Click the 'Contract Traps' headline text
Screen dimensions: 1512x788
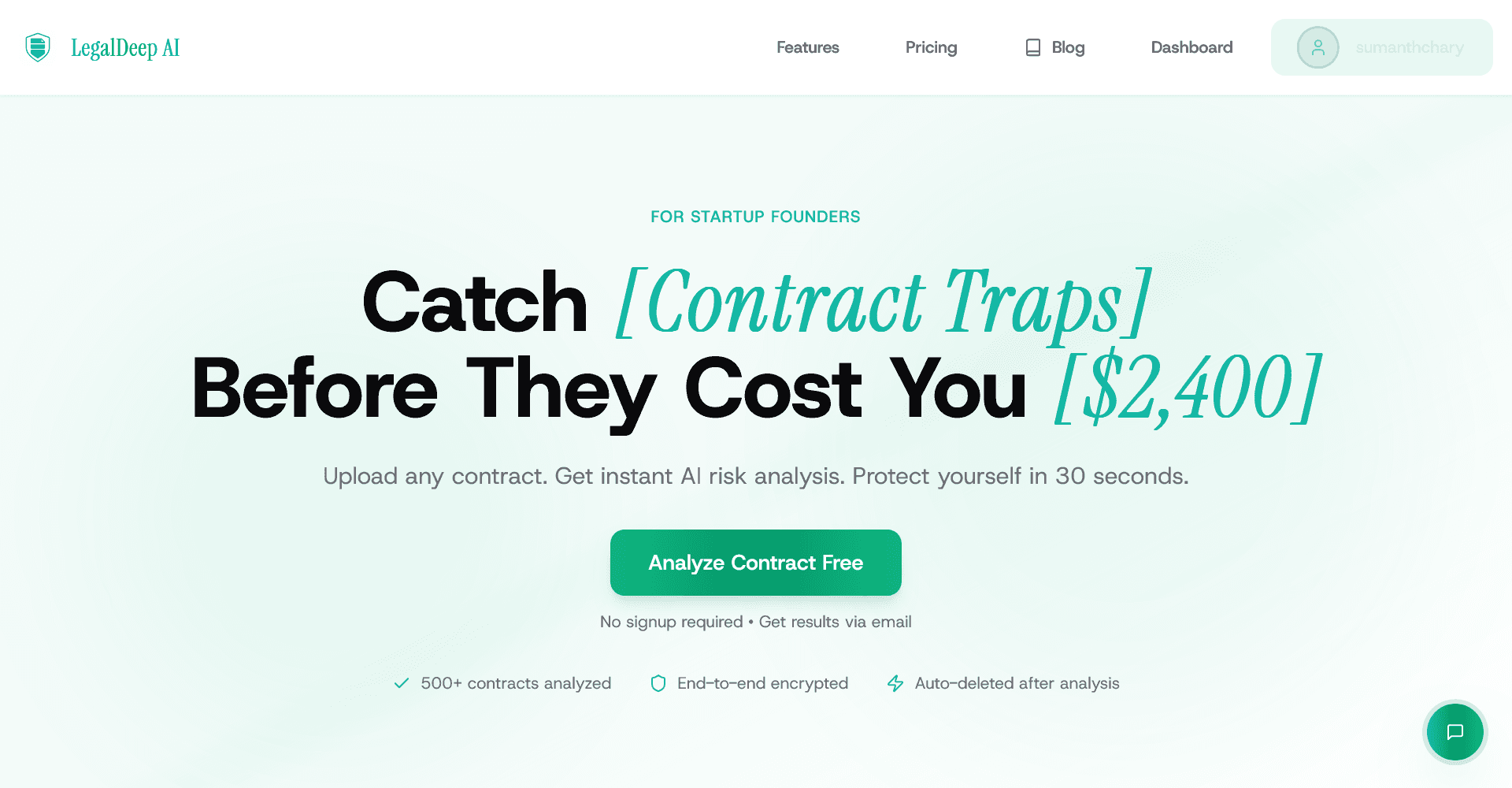point(883,303)
